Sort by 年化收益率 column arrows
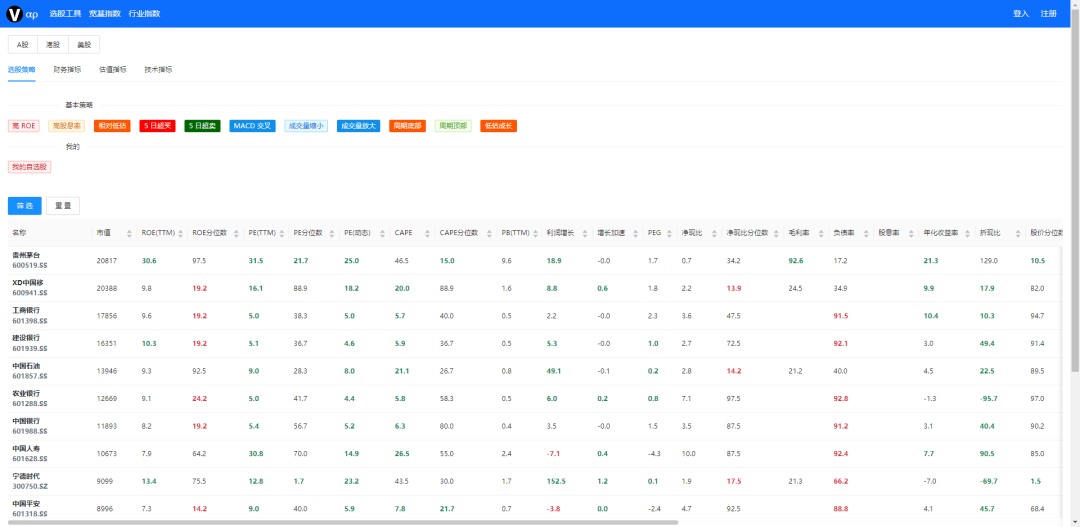 (967, 233)
